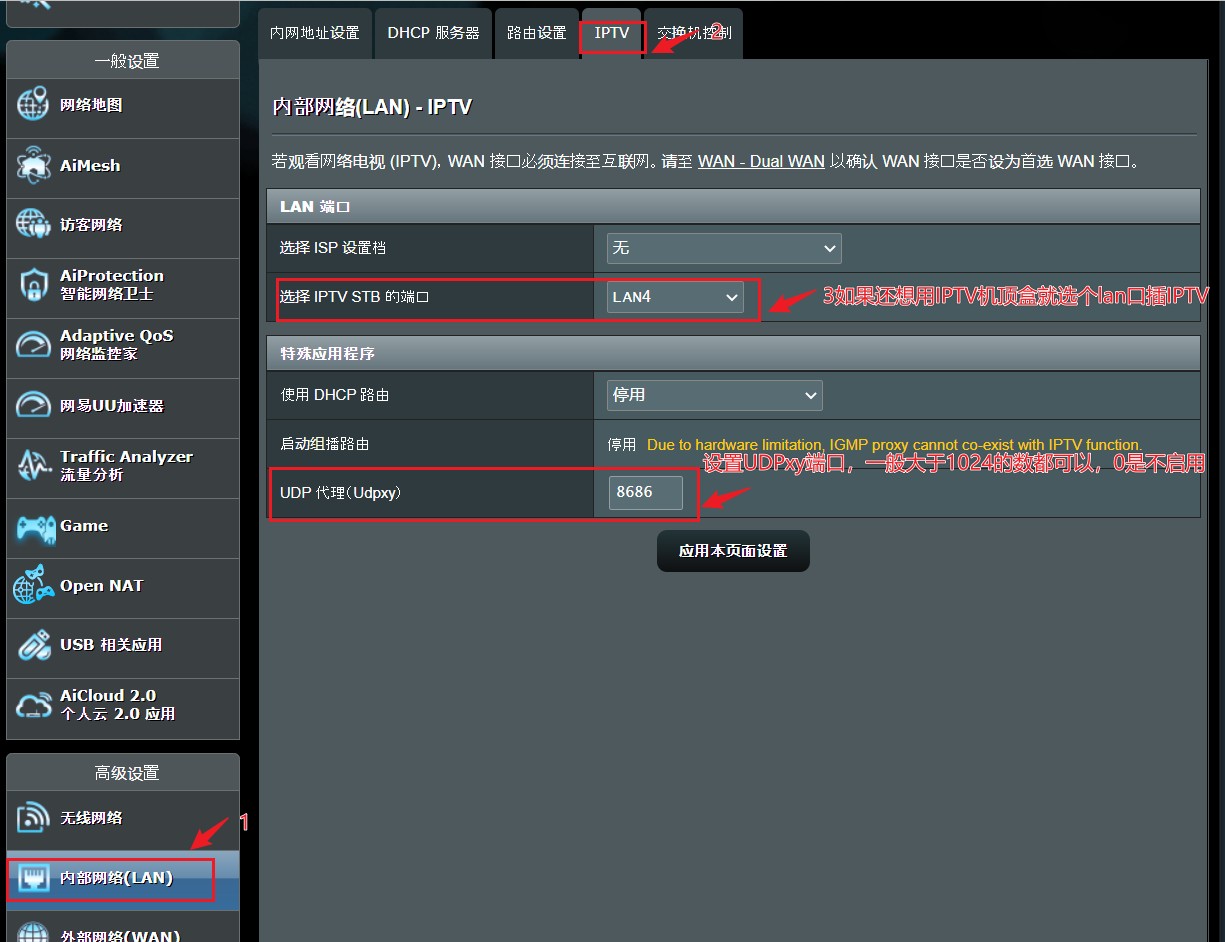Expand the IPTV STB 端口 dropdown

(x=675, y=297)
